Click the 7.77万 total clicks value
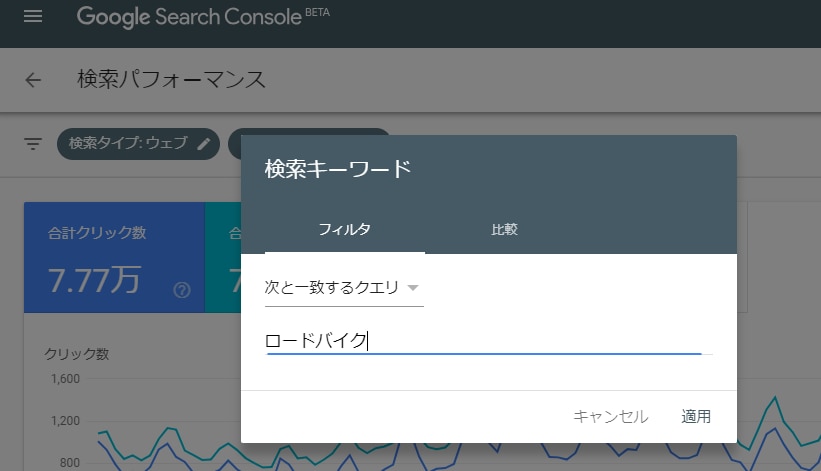 [x=94, y=280]
